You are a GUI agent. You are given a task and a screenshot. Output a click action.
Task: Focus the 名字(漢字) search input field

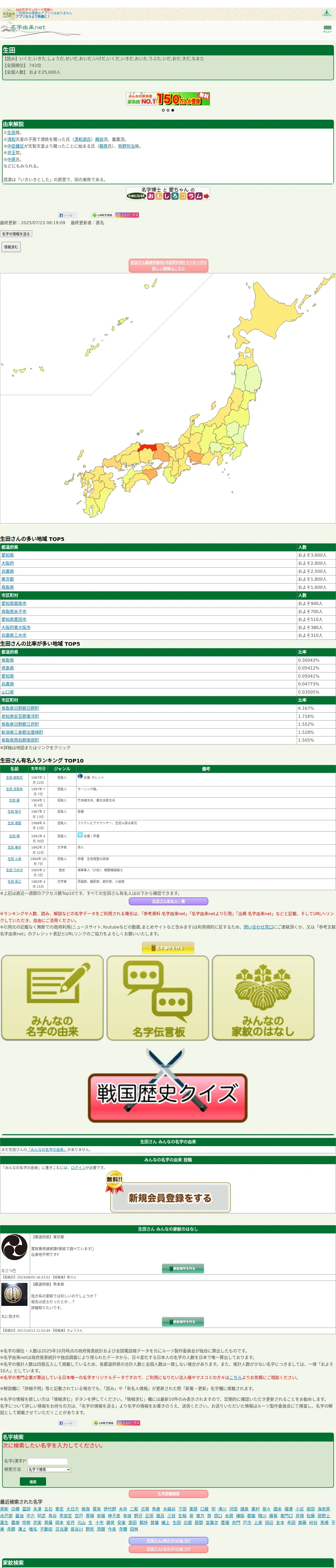tap(48, 1461)
